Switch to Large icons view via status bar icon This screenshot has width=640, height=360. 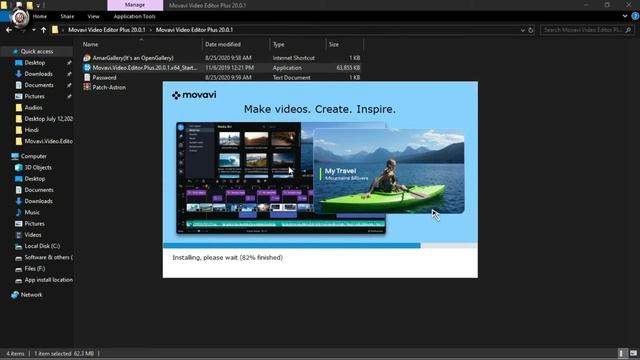[633, 353]
